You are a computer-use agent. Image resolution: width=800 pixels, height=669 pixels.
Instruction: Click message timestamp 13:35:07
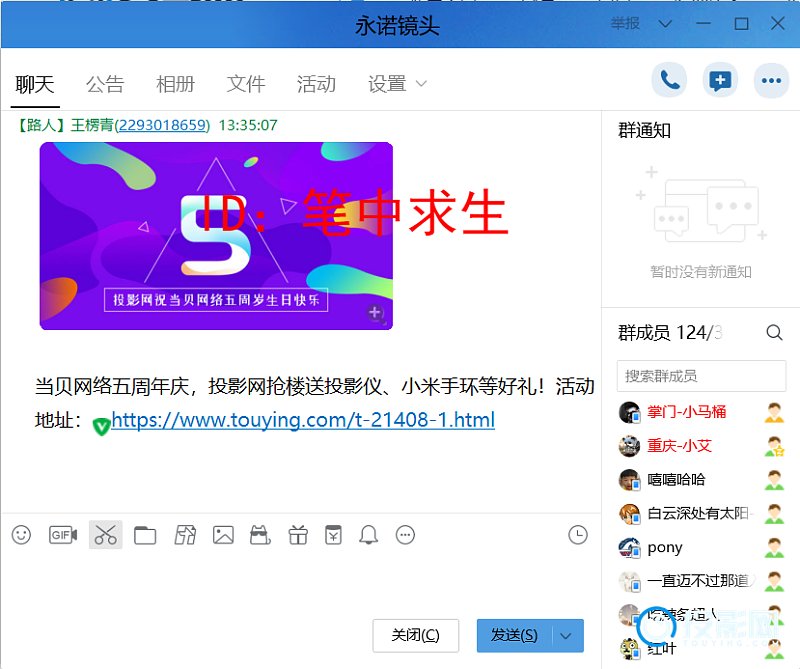coord(248,125)
